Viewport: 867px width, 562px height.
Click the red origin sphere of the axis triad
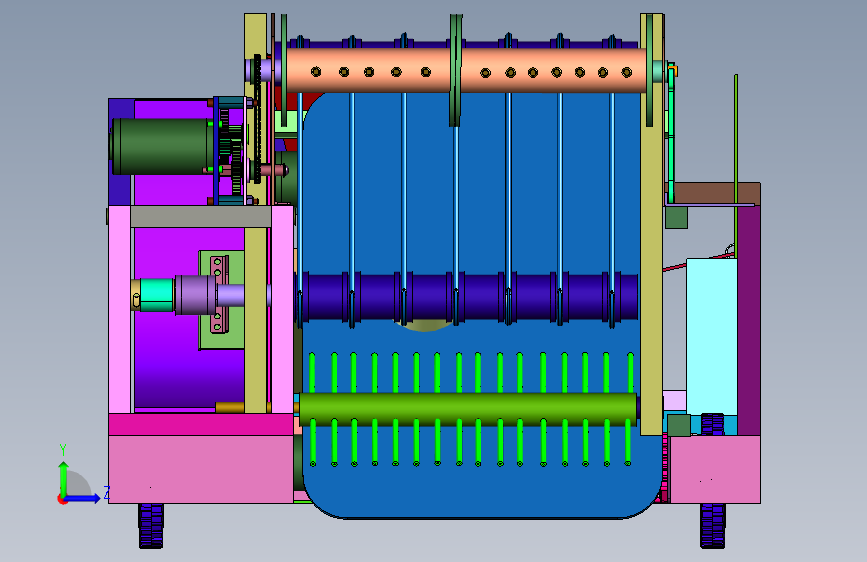coord(62,499)
